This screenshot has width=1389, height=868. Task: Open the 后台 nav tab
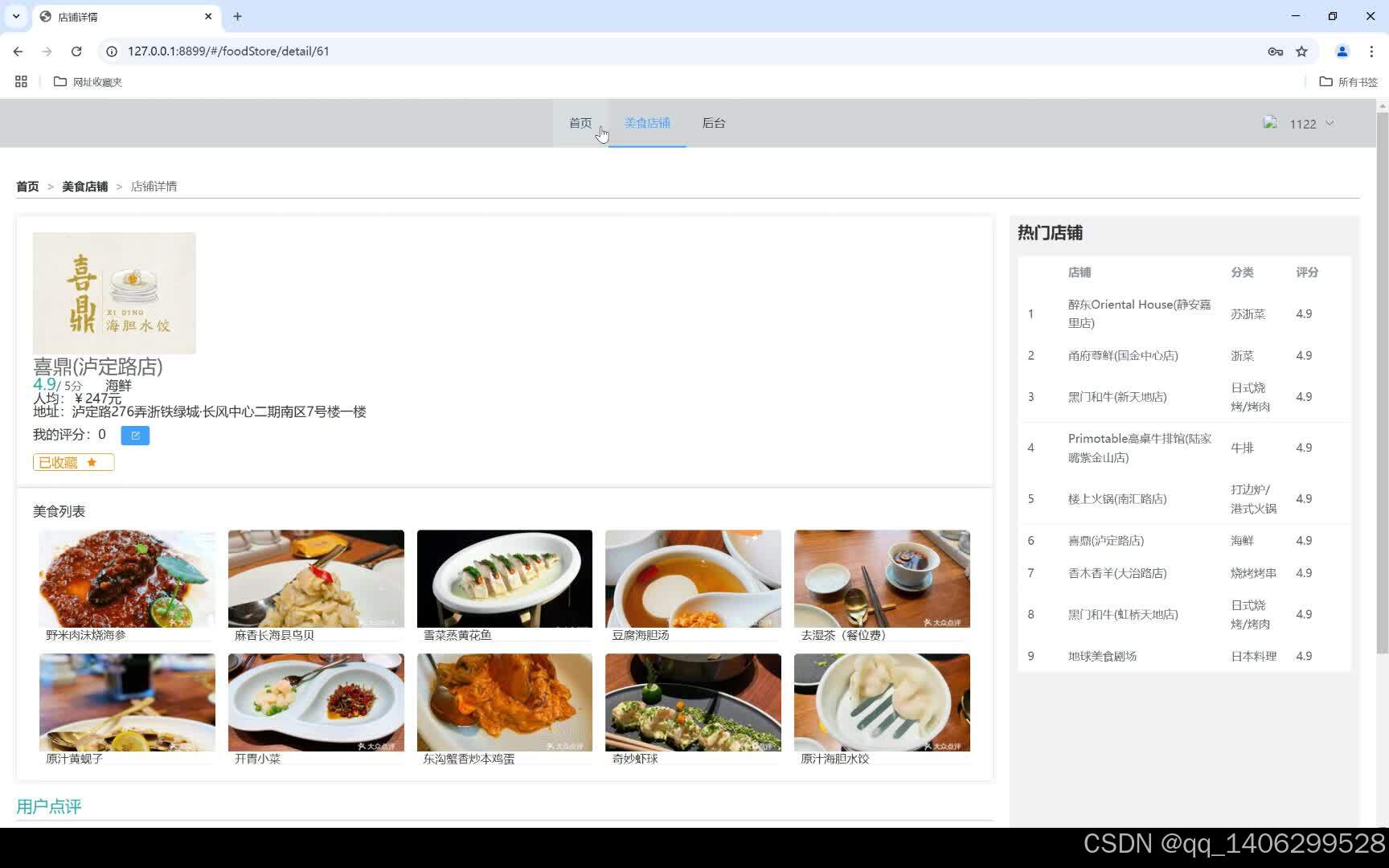pos(714,123)
